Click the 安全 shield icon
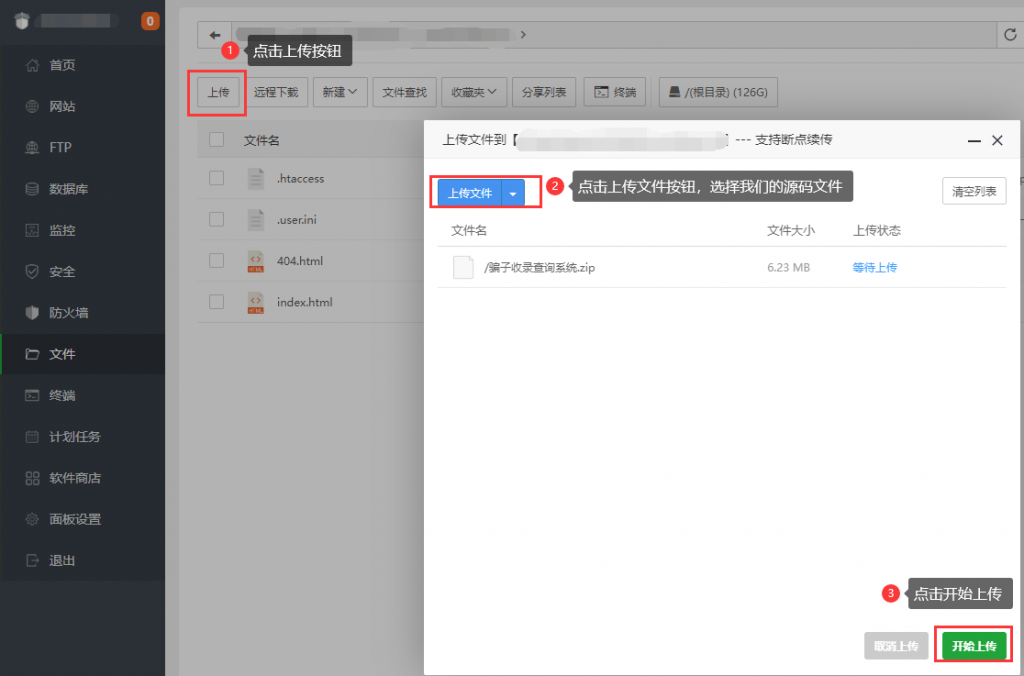This screenshot has height=676, width=1024. pyautogui.click(x=32, y=272)
